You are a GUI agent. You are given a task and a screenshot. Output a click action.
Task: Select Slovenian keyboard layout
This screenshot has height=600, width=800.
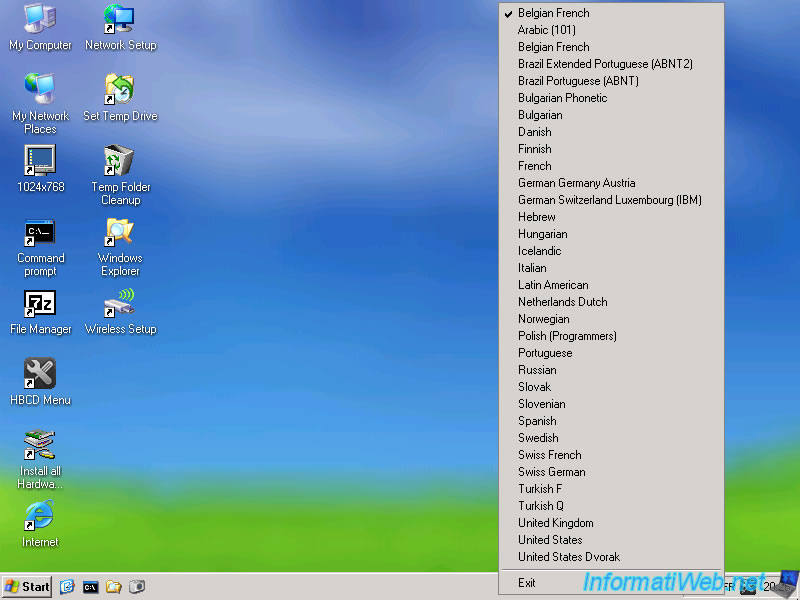pos(611,404)
